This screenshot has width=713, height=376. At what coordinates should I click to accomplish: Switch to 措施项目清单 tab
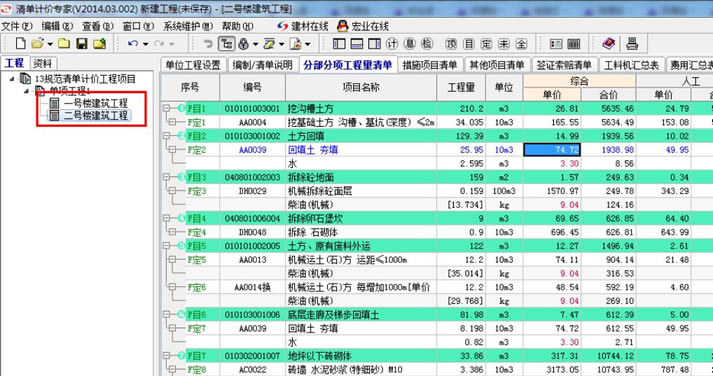click(430, 65)
